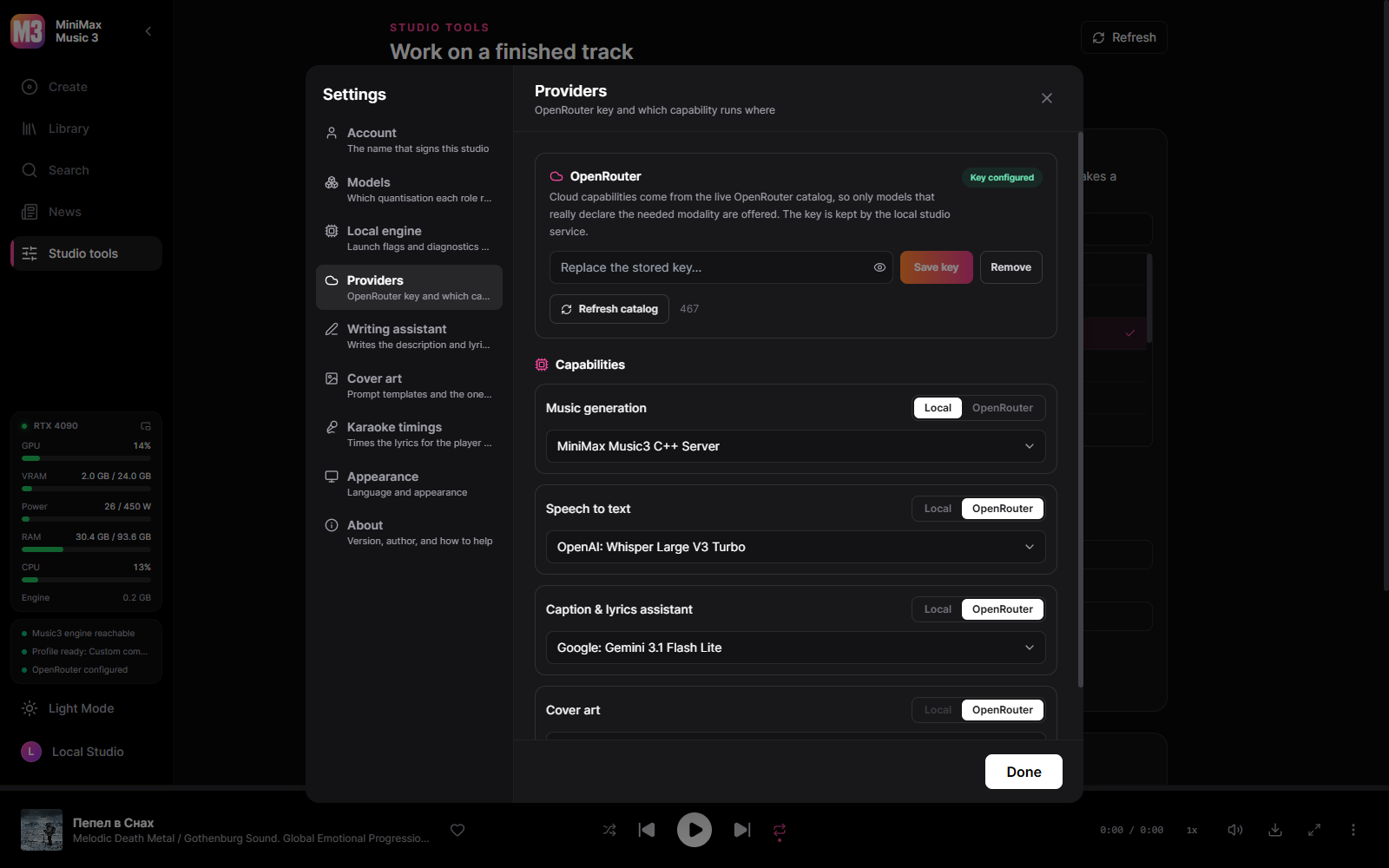Skip to the previous track
Image resolution: width=1389 pixels, height=868 pixels.
pos(647,830)
